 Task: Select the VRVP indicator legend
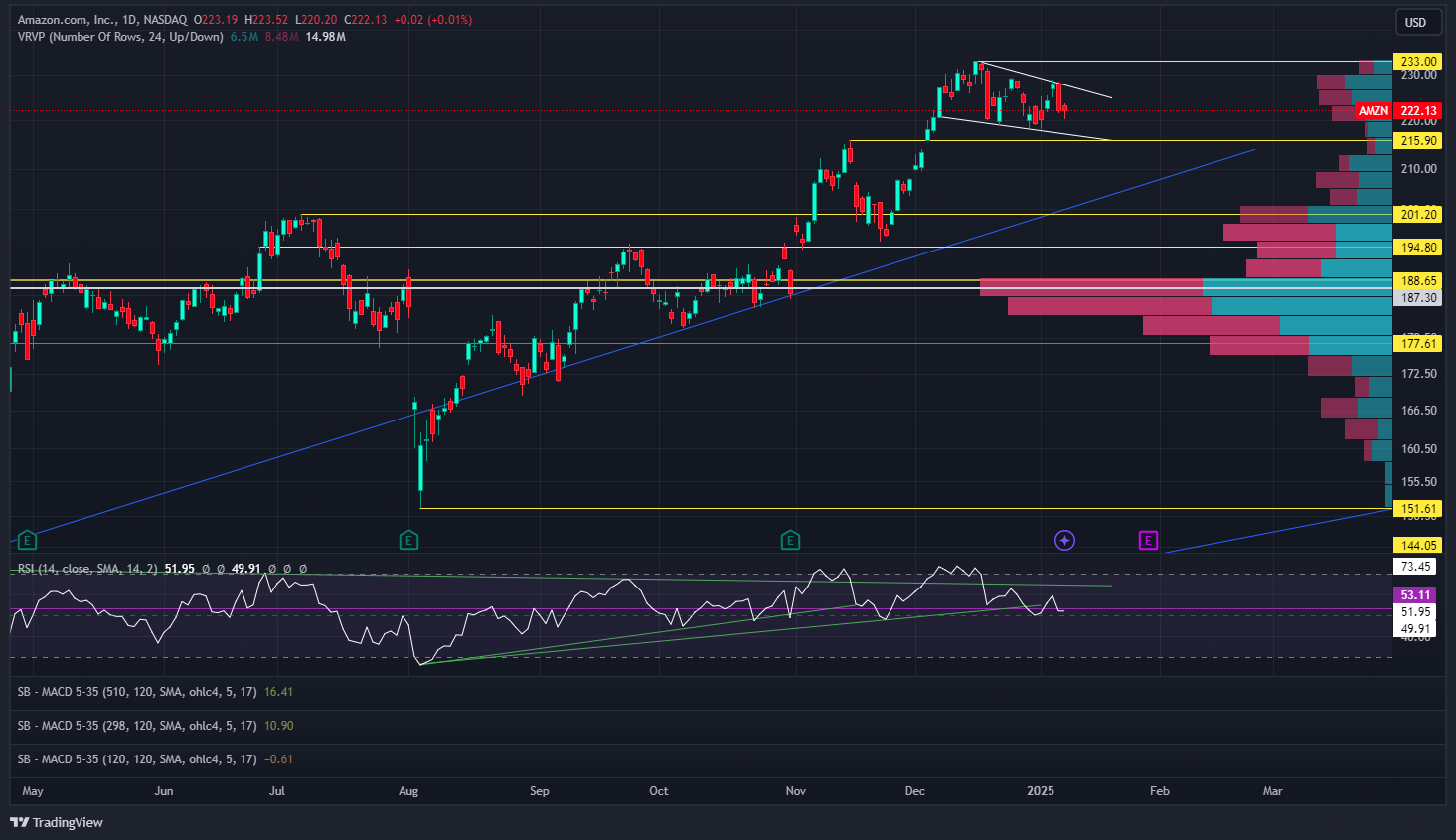pos(120,37)
